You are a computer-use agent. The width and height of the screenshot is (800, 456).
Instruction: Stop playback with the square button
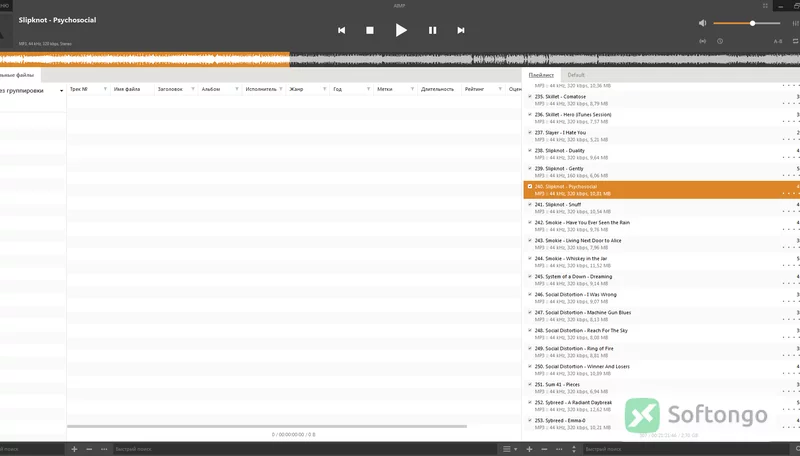(x=370, y=31)
